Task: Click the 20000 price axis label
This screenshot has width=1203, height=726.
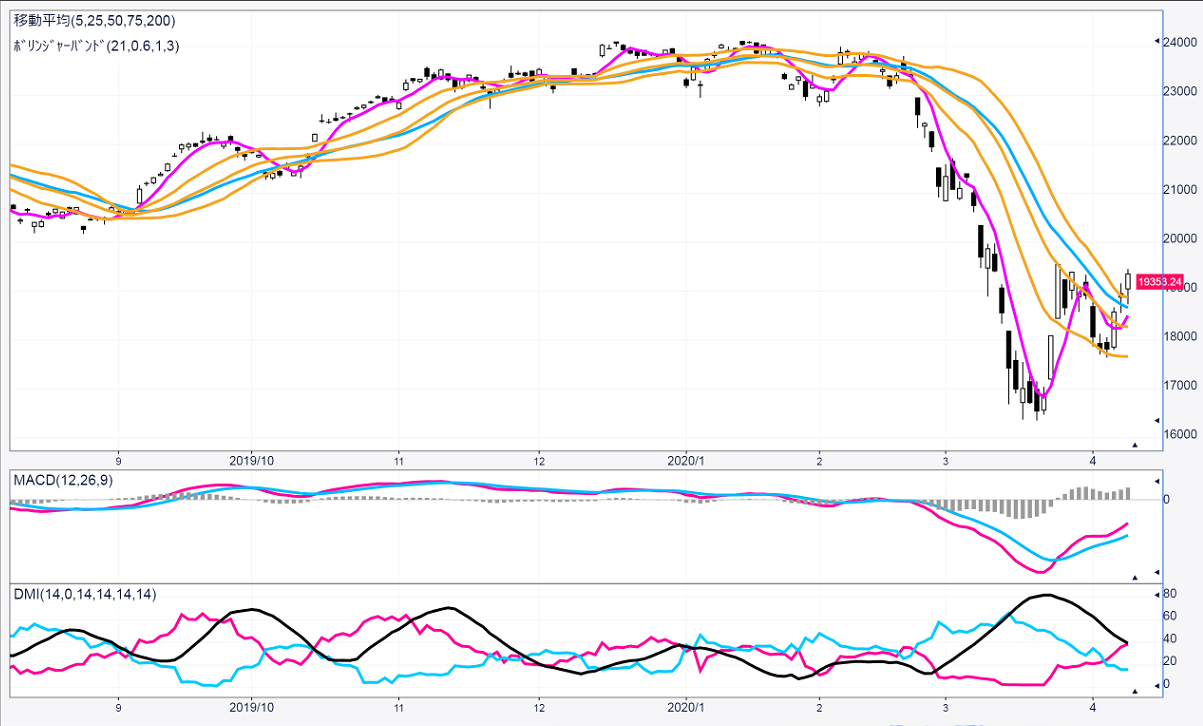Action: coord(1182,238)
